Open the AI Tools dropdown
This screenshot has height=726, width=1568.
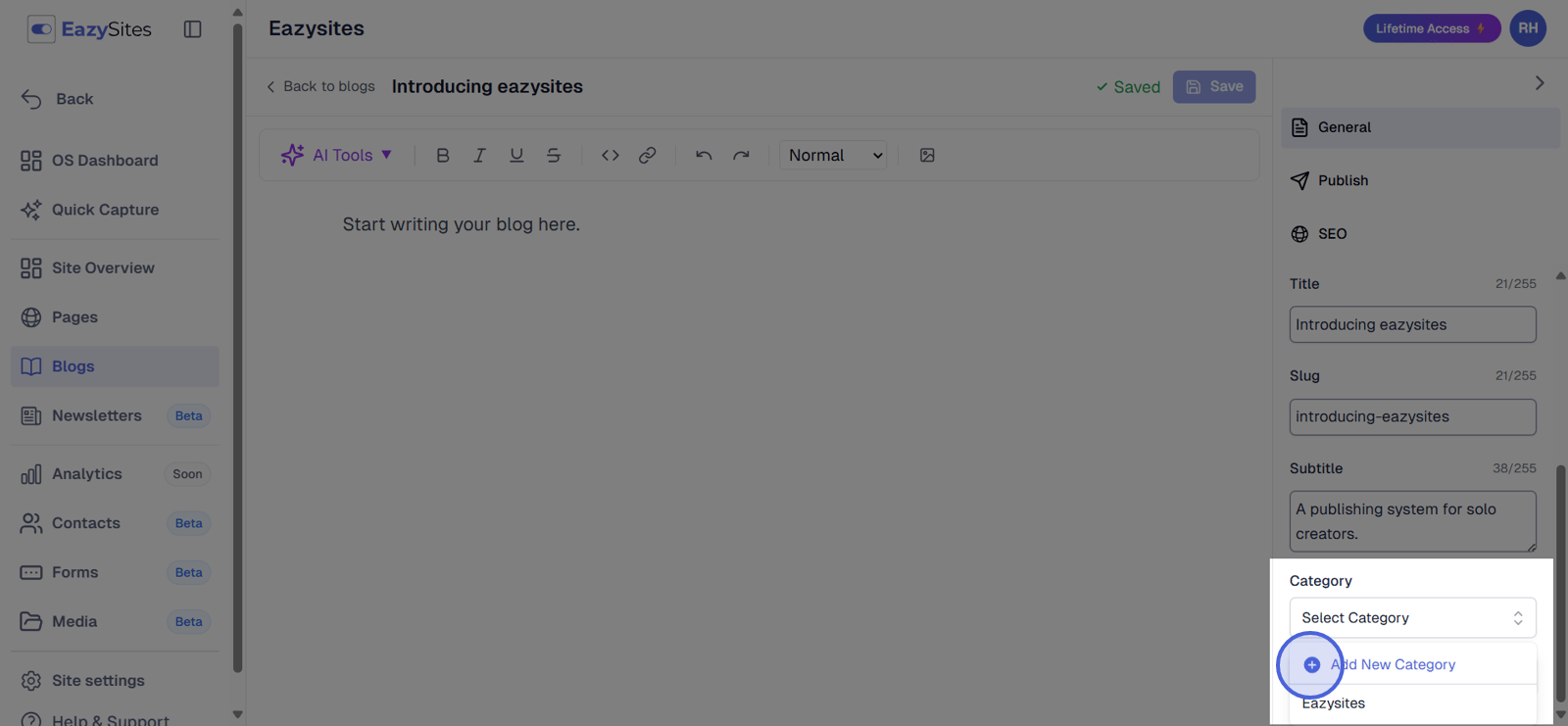click(336, 155)
